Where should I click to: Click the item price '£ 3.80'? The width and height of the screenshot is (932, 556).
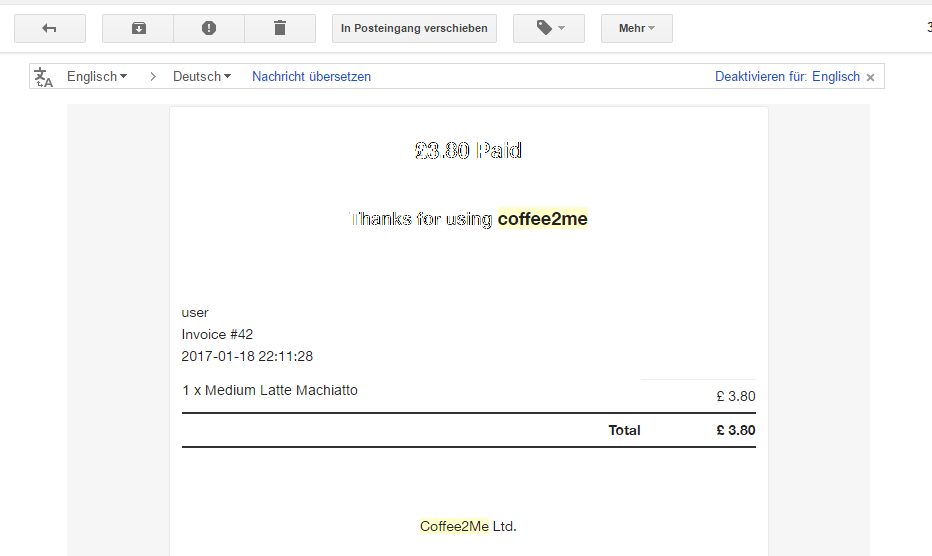click(736, 396)
